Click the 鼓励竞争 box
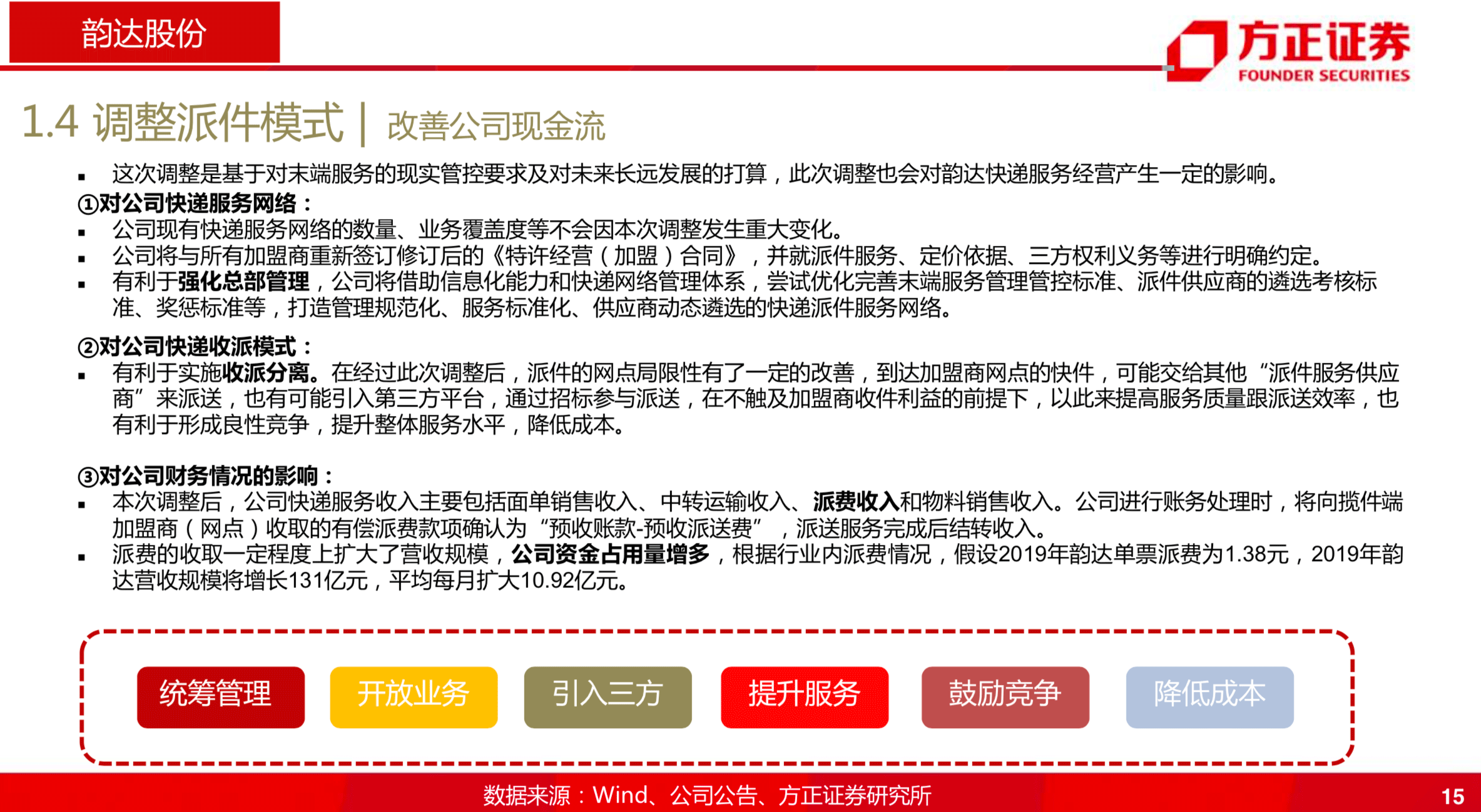 click(1005, 697)
